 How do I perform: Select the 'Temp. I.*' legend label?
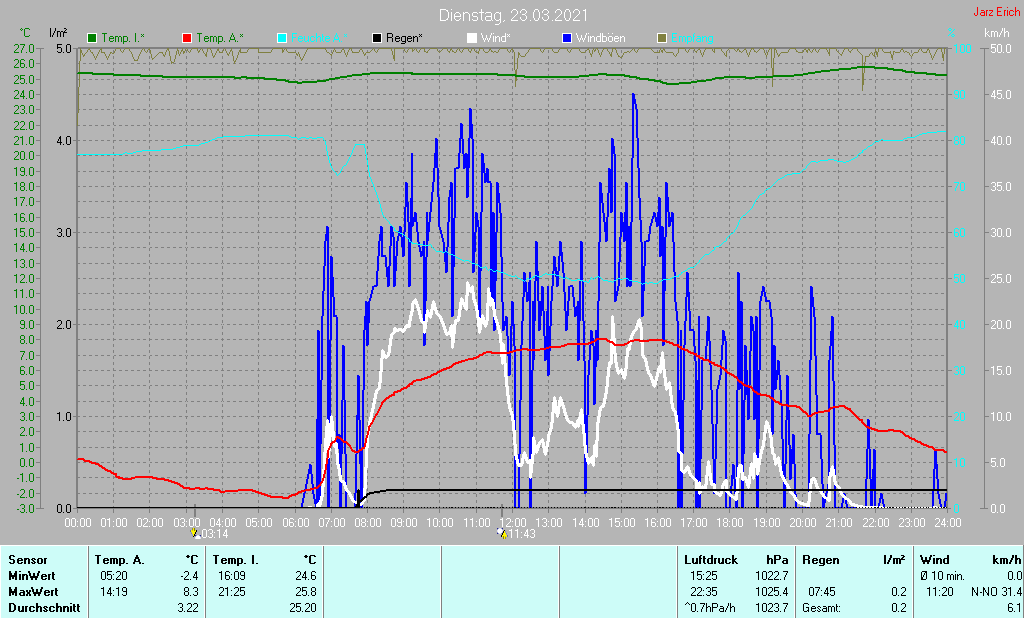click(123, 39)
